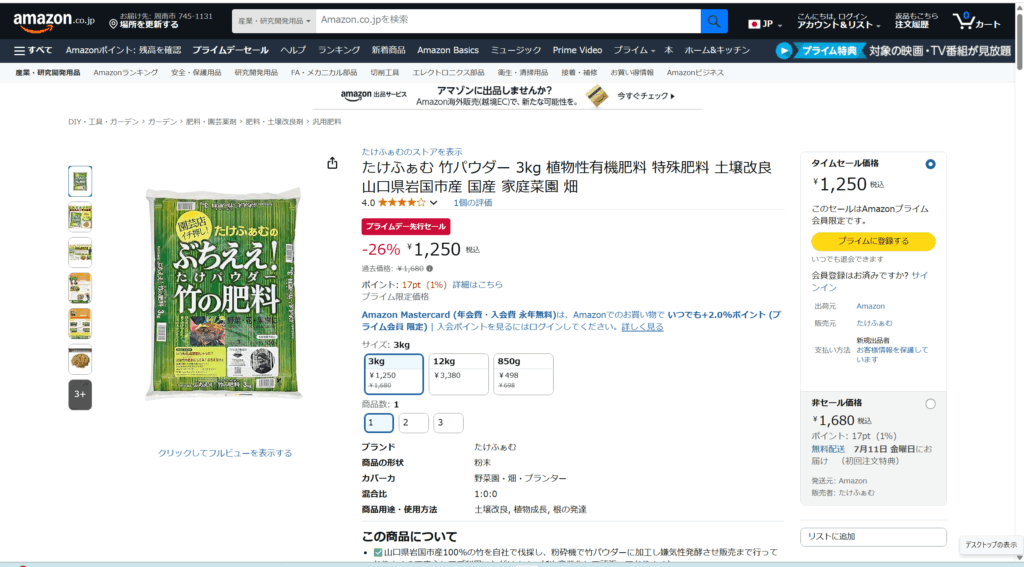
Task: Click the Amazon.co.jpを検索 search field
Action: (508, 22)
